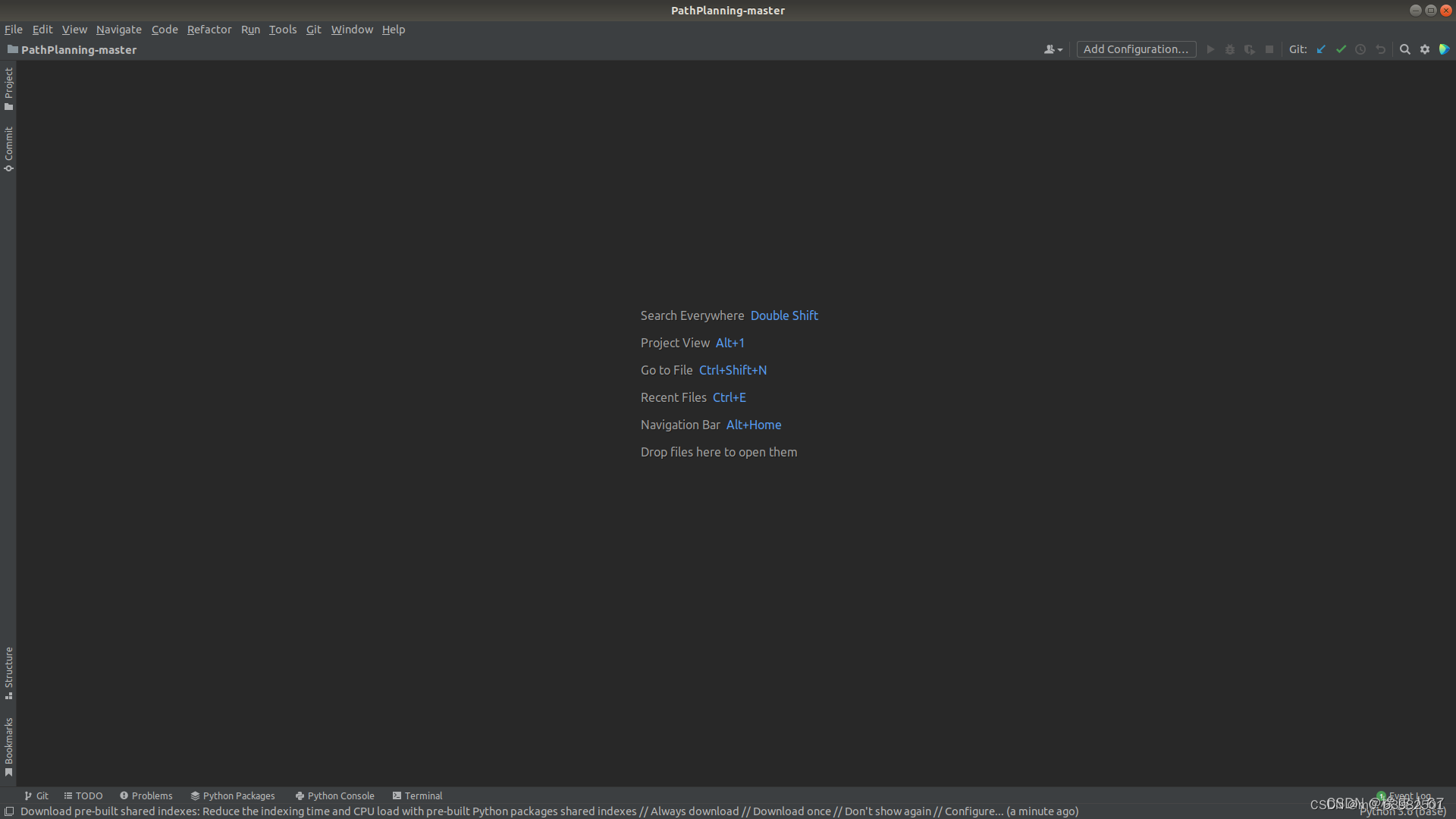Click the Run configuration play button
1456x819 pixels.
pyautogui.click(x=1210, y=49)
